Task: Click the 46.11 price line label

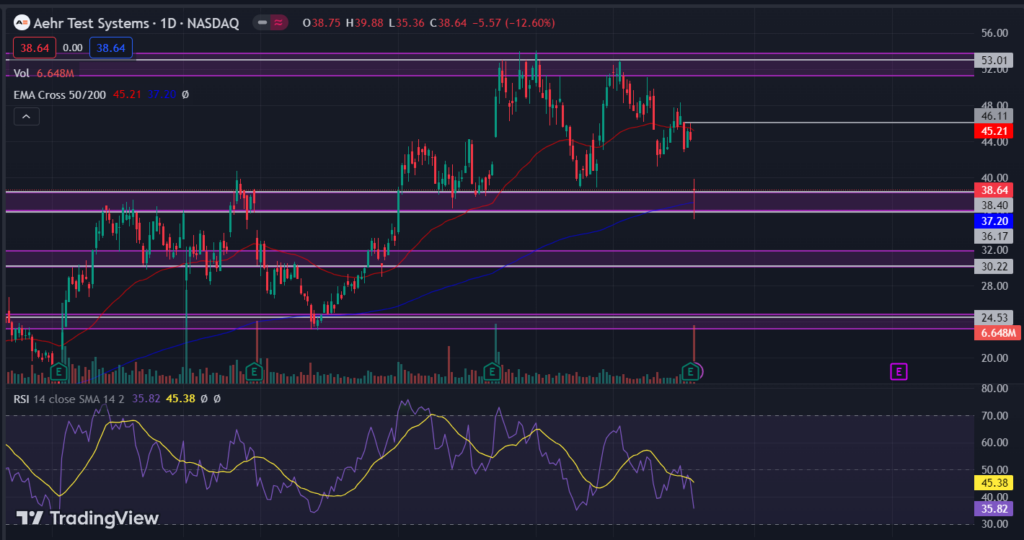Action: pos(993,116)
